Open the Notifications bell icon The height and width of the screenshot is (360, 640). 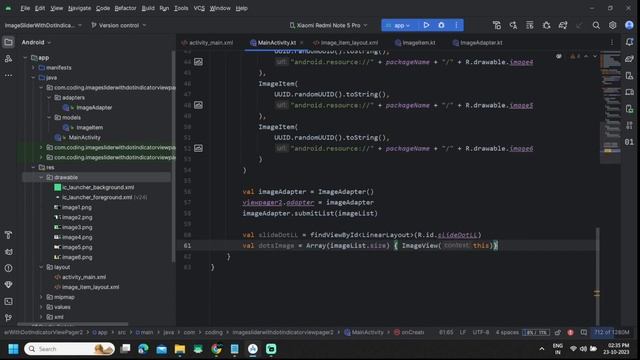coord(629,42)
